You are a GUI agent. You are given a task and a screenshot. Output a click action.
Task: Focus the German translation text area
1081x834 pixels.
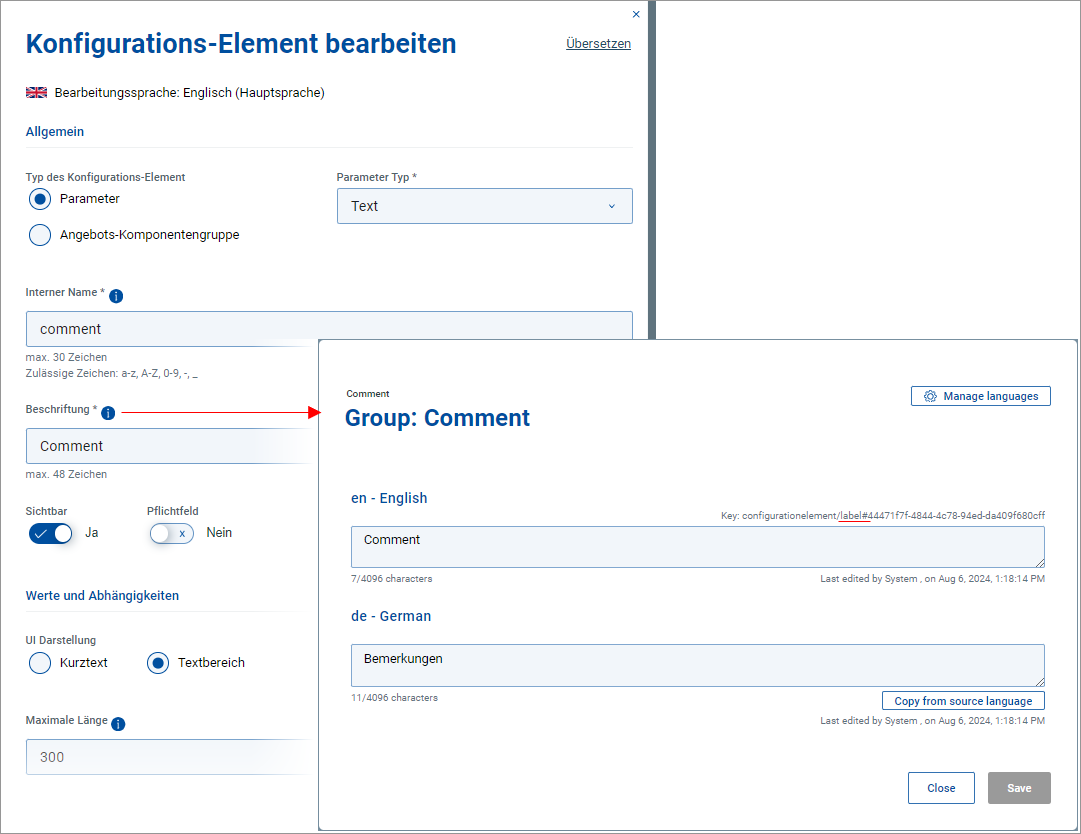[697, 665]
